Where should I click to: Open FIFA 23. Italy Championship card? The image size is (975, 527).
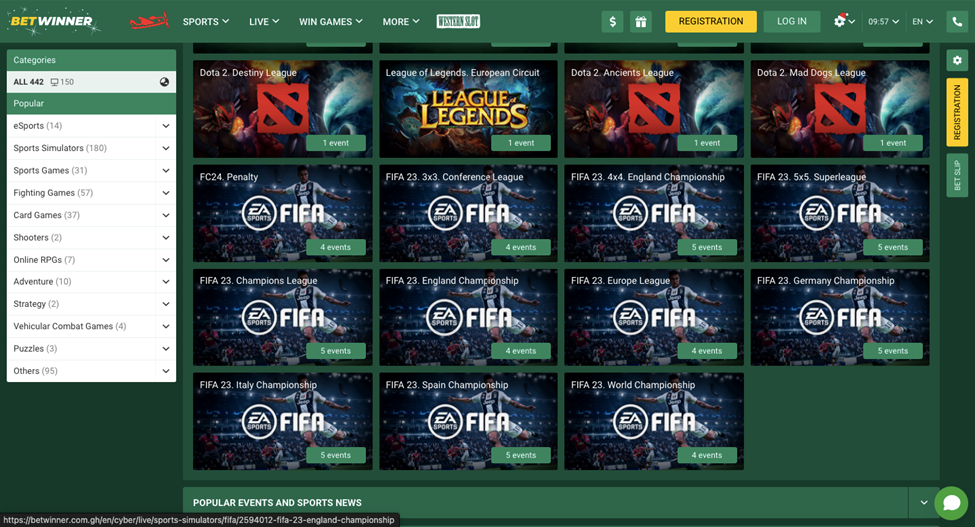[282, 421]
